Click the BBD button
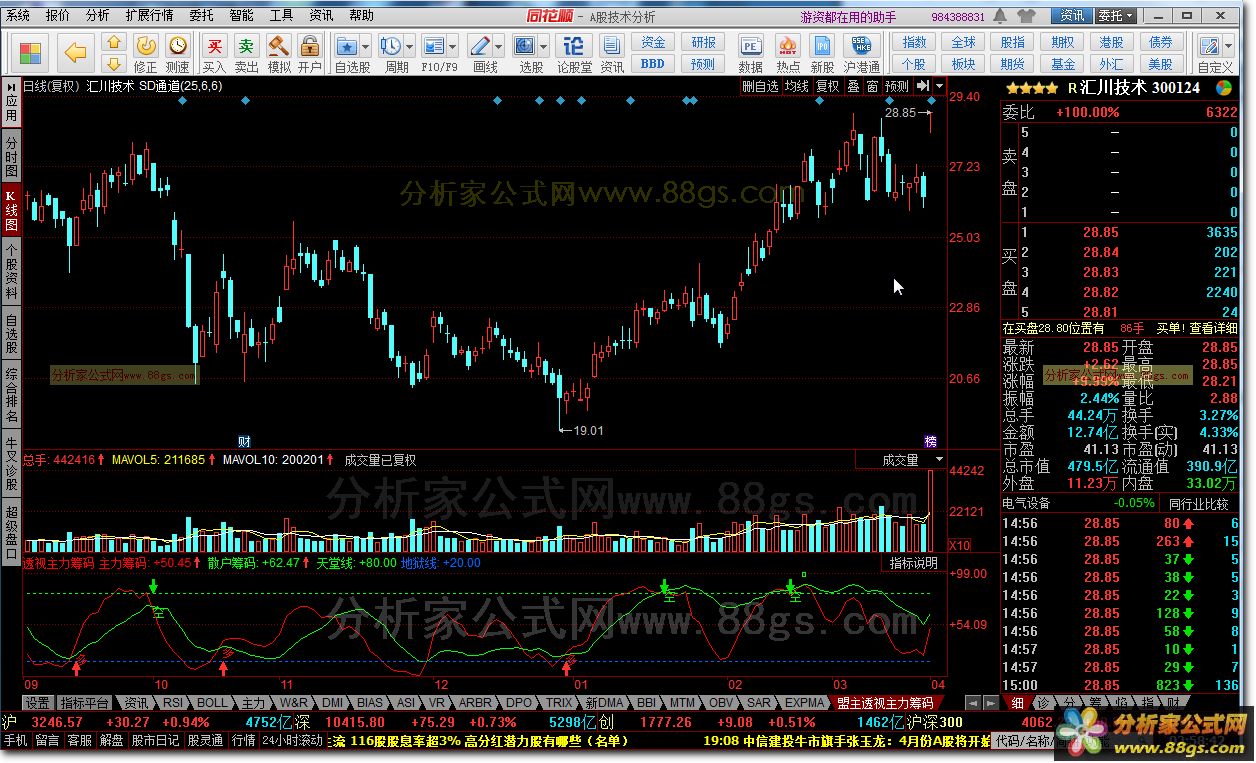Image resolution: width=1256 pixels, height=763 pixels. pos(653,64)
